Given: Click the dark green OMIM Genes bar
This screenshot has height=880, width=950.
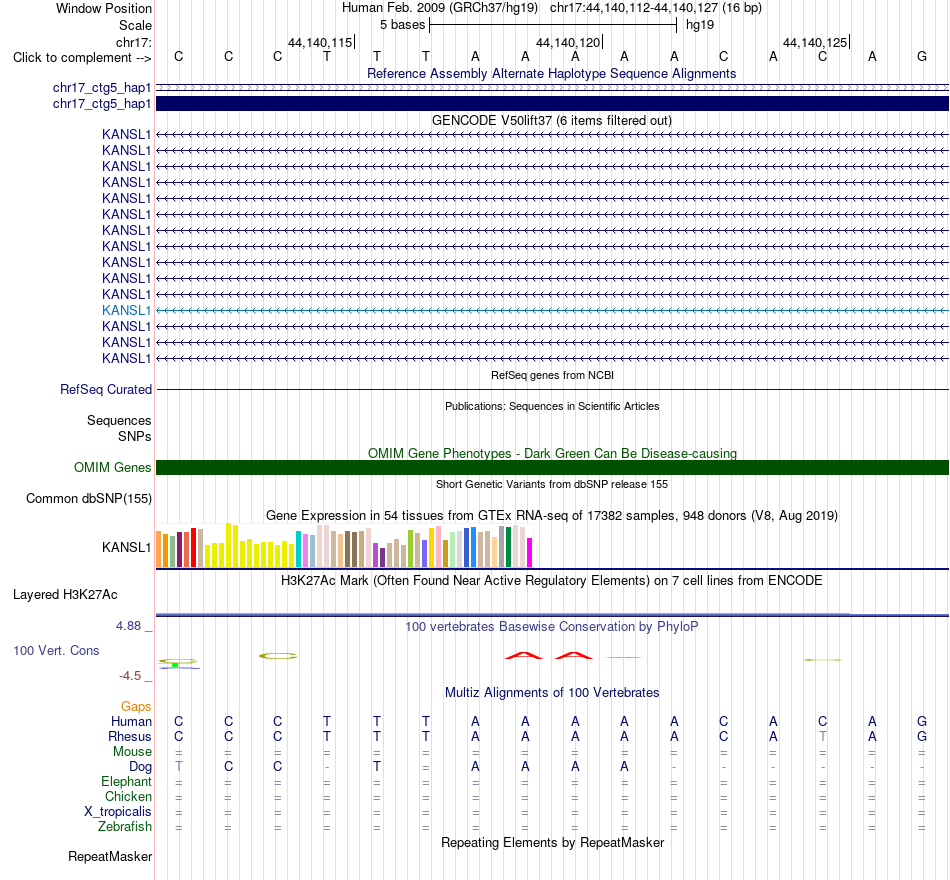Looking at the screenshot, I should click(x=552, y=467).
